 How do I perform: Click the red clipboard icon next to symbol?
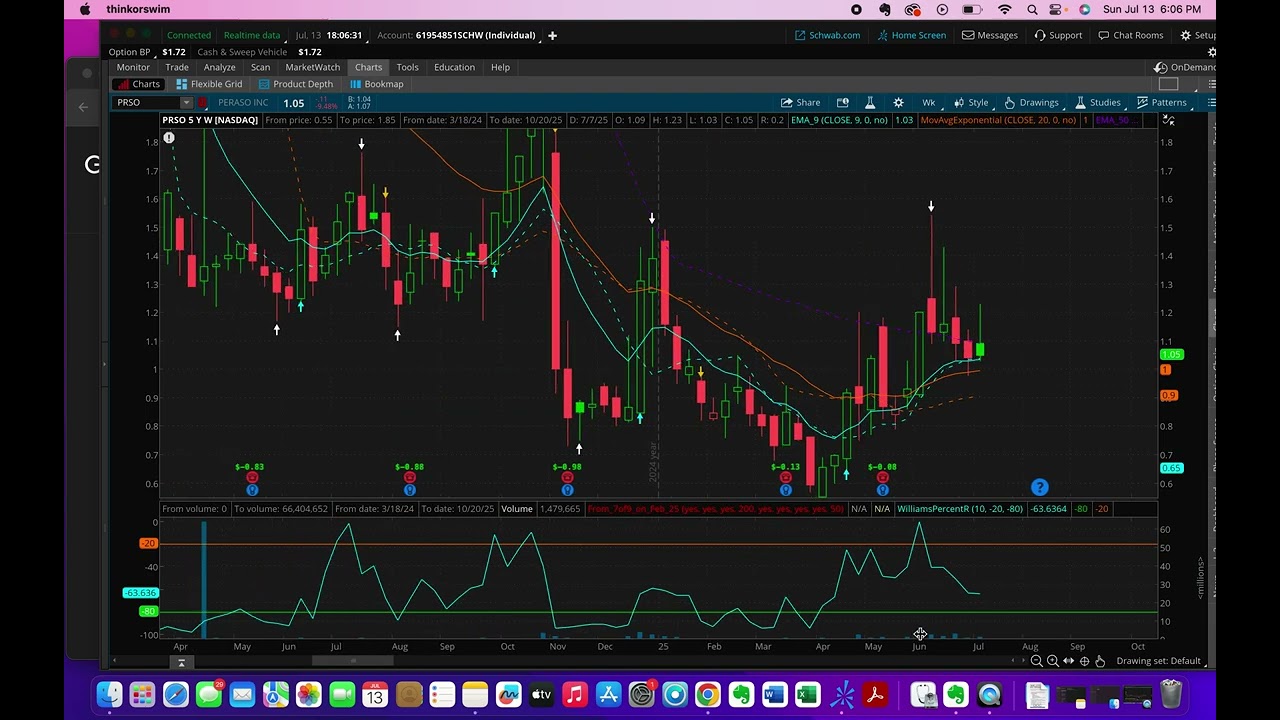coord(203,103)
